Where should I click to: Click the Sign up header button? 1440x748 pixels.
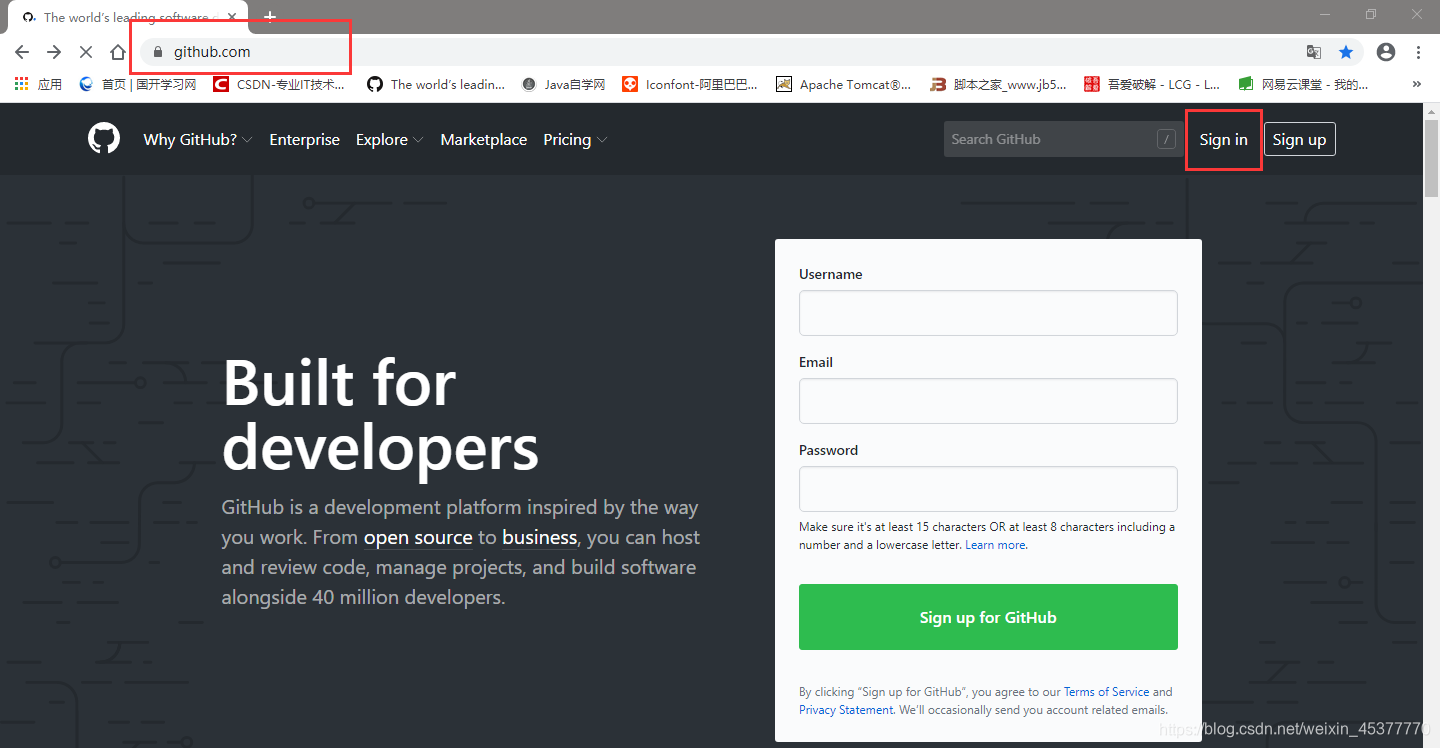pos(1299,139)
